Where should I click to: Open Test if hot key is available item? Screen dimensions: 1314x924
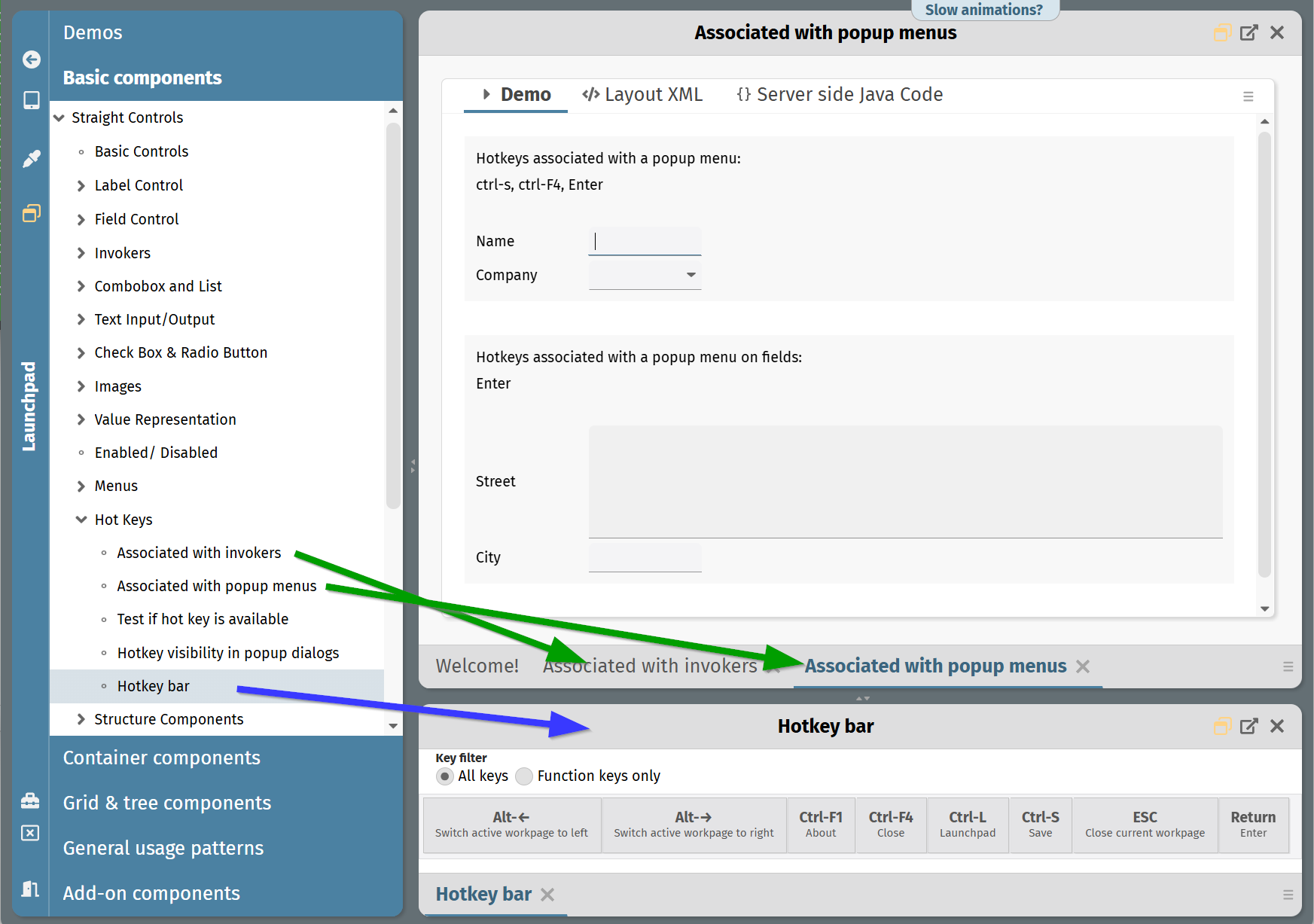[x=203, y=619]
